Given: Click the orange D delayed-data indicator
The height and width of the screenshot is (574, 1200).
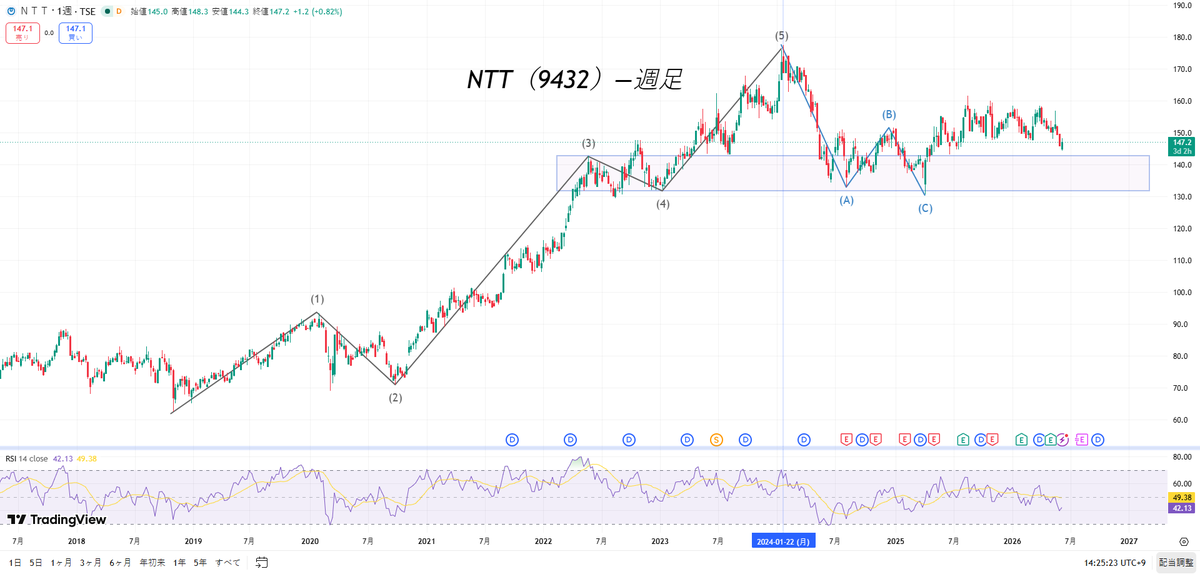Looking at the screenshot, I should (x=120, y=10).
